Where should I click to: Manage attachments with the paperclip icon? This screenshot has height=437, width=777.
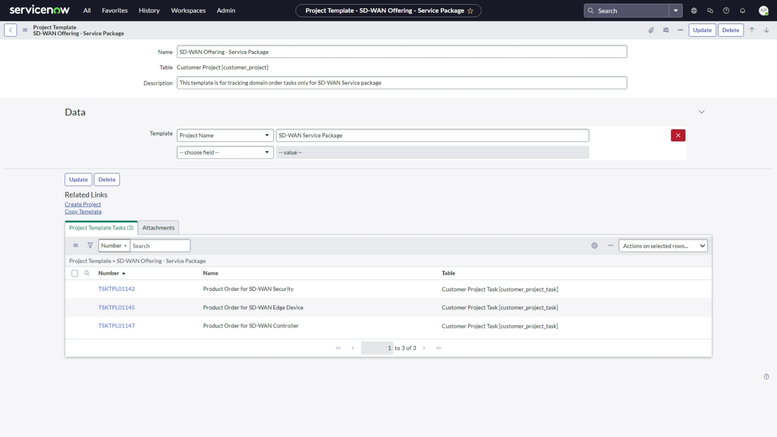point(651,30)
